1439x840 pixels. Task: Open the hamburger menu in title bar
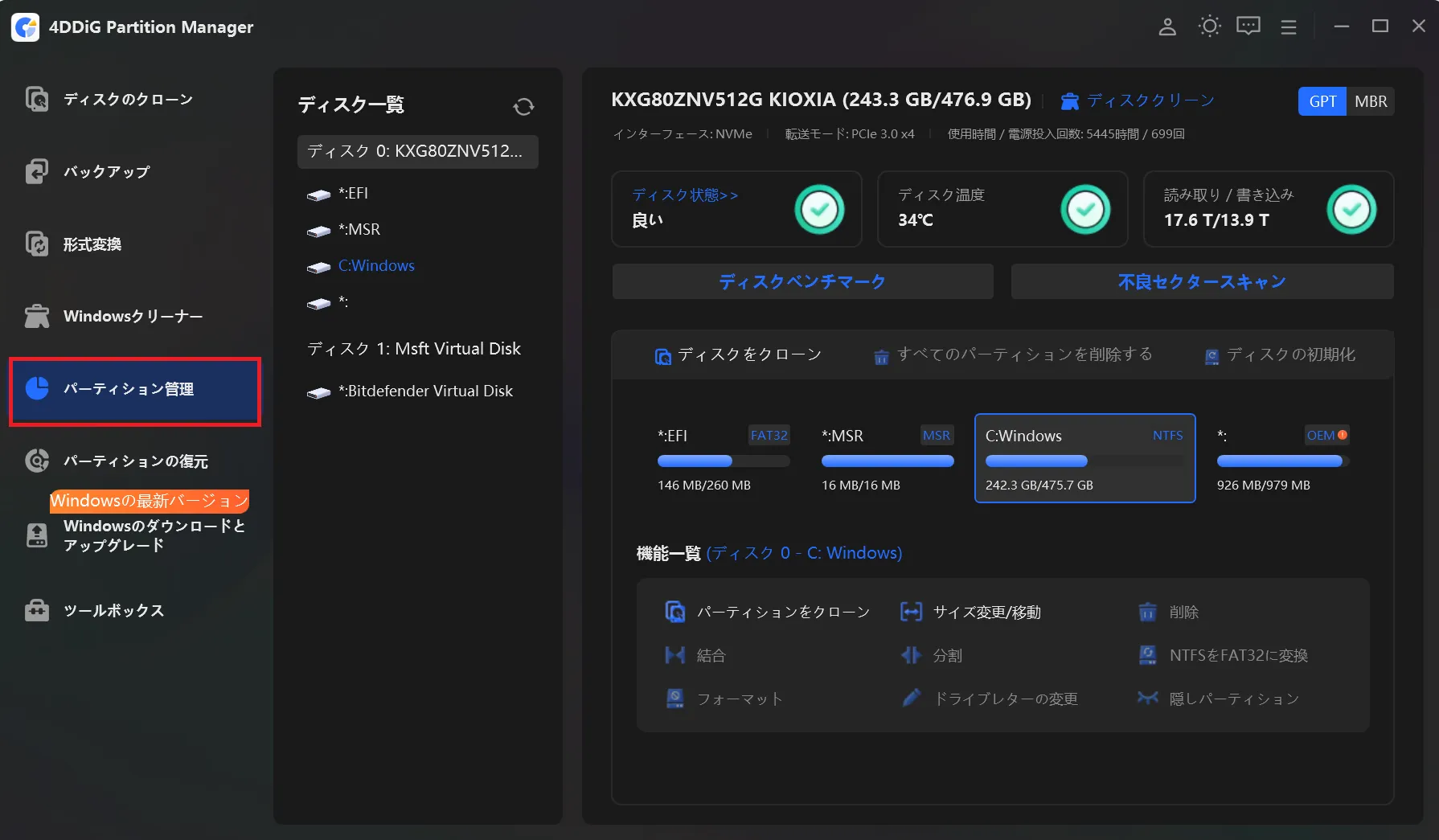[1289, 27]
